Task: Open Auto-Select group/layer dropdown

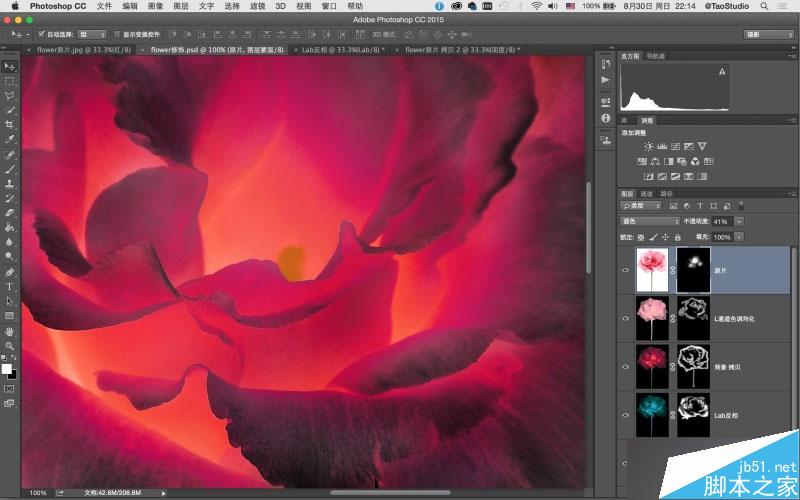Action: [92, 34]
